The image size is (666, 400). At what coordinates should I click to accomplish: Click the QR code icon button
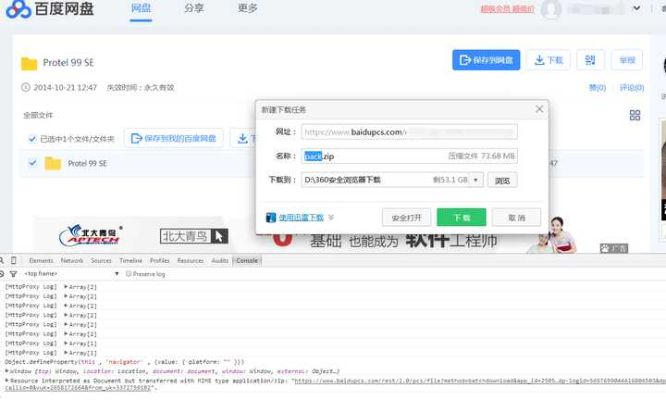click(x=590, y=60)
